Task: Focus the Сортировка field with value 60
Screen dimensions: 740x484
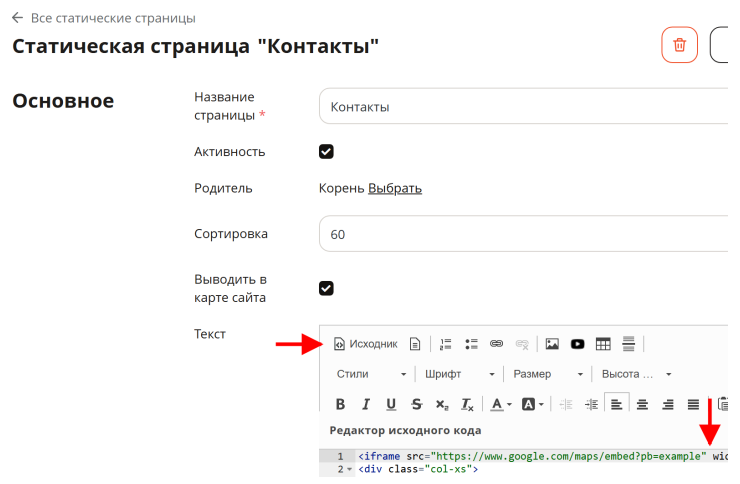Action: [x=524, y=234]
